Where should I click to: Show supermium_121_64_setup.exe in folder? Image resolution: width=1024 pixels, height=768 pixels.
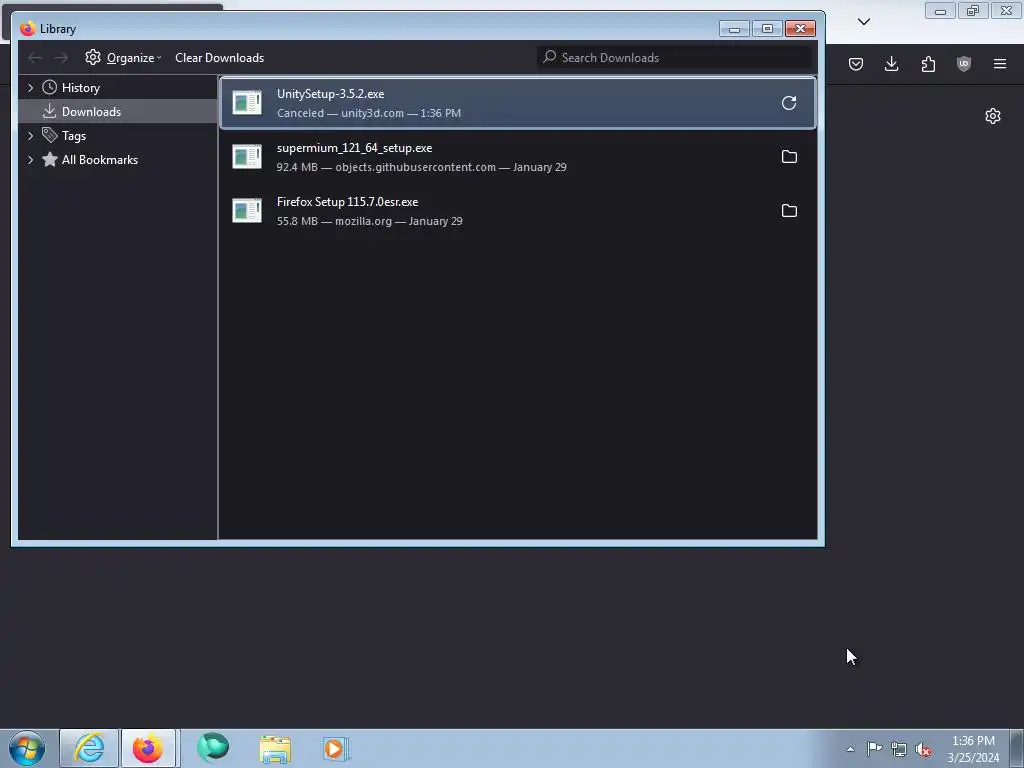(x=789, y=157)
